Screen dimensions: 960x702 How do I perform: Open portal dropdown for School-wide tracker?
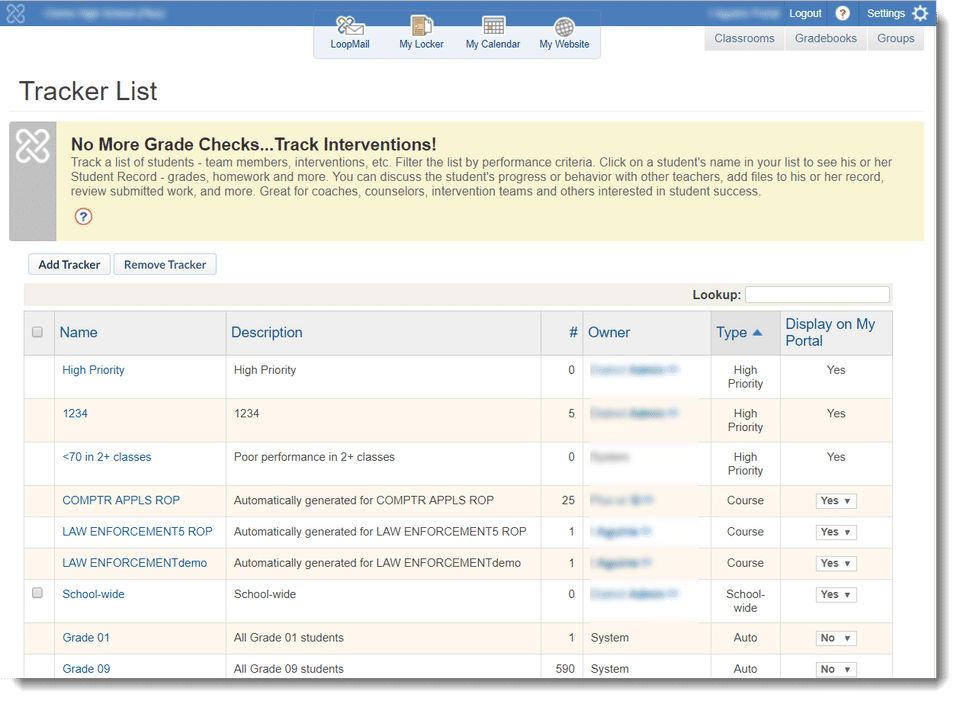pyautogui.click(x=836, y=595)
